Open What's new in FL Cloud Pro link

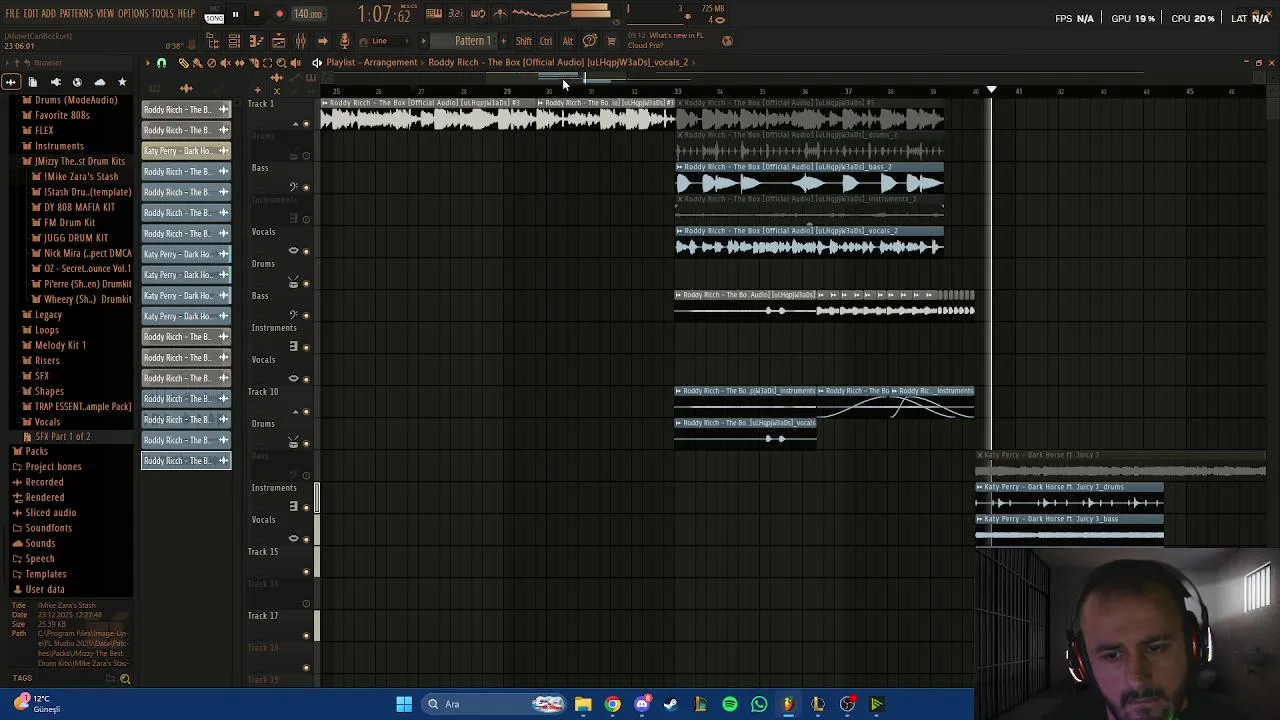[665, 40]
